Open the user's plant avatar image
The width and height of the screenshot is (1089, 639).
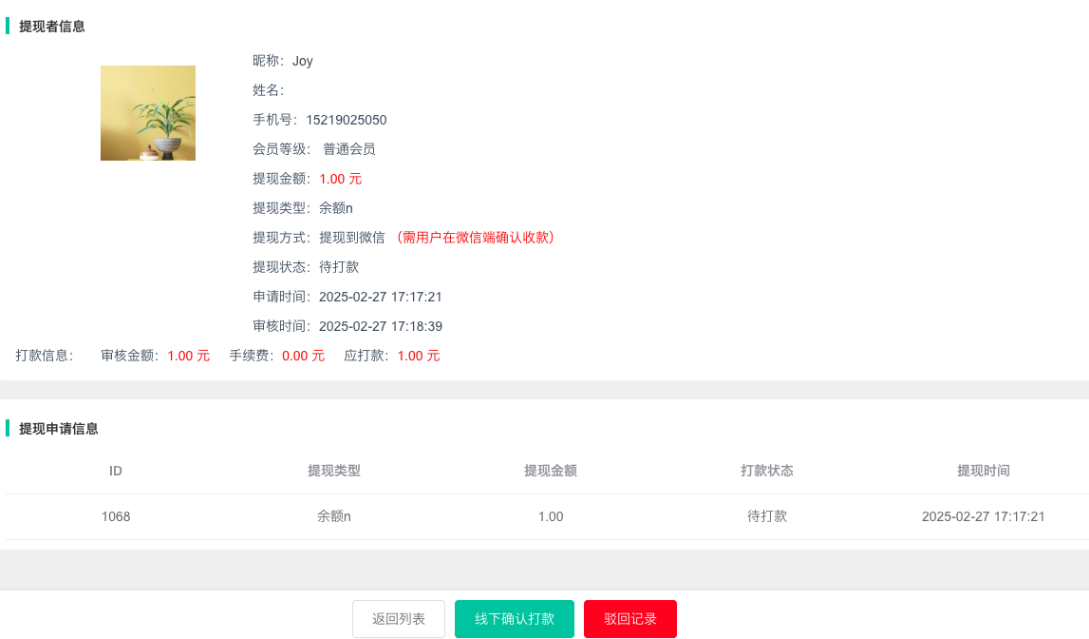pyautogui.click(x=148, y=113)
